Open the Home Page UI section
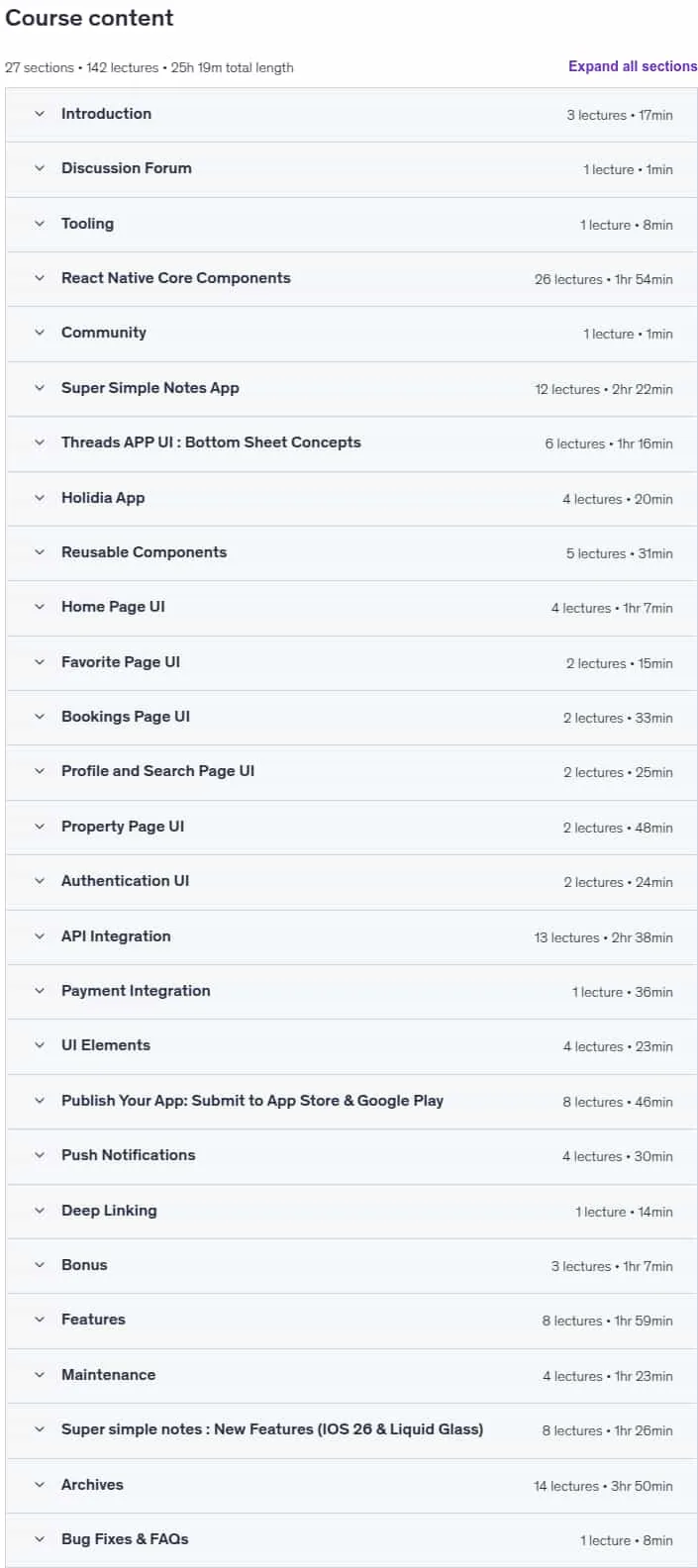The height and width of the screenshot is (1568, 698). 351,607
